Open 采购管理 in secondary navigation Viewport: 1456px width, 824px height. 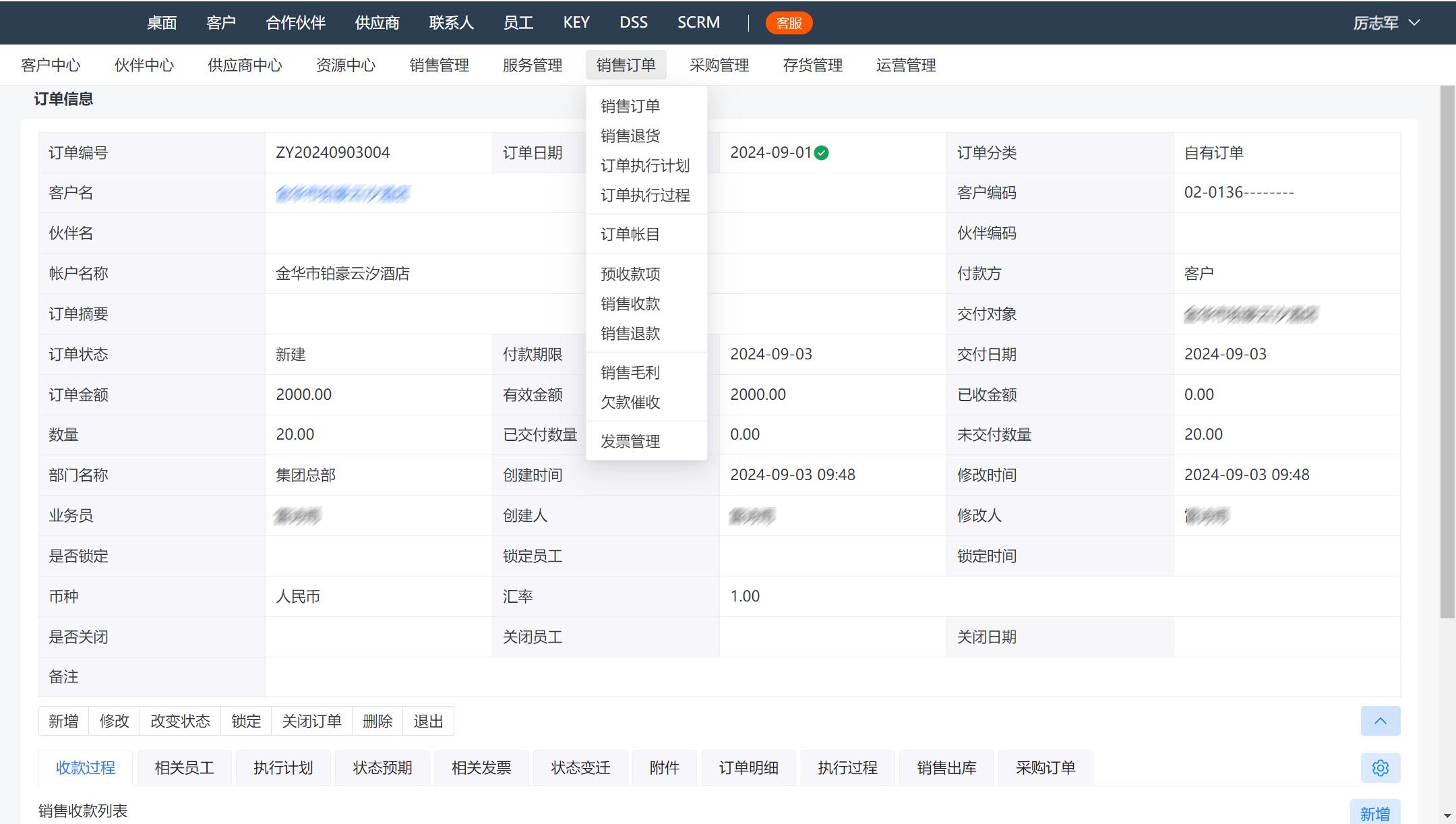719,65
